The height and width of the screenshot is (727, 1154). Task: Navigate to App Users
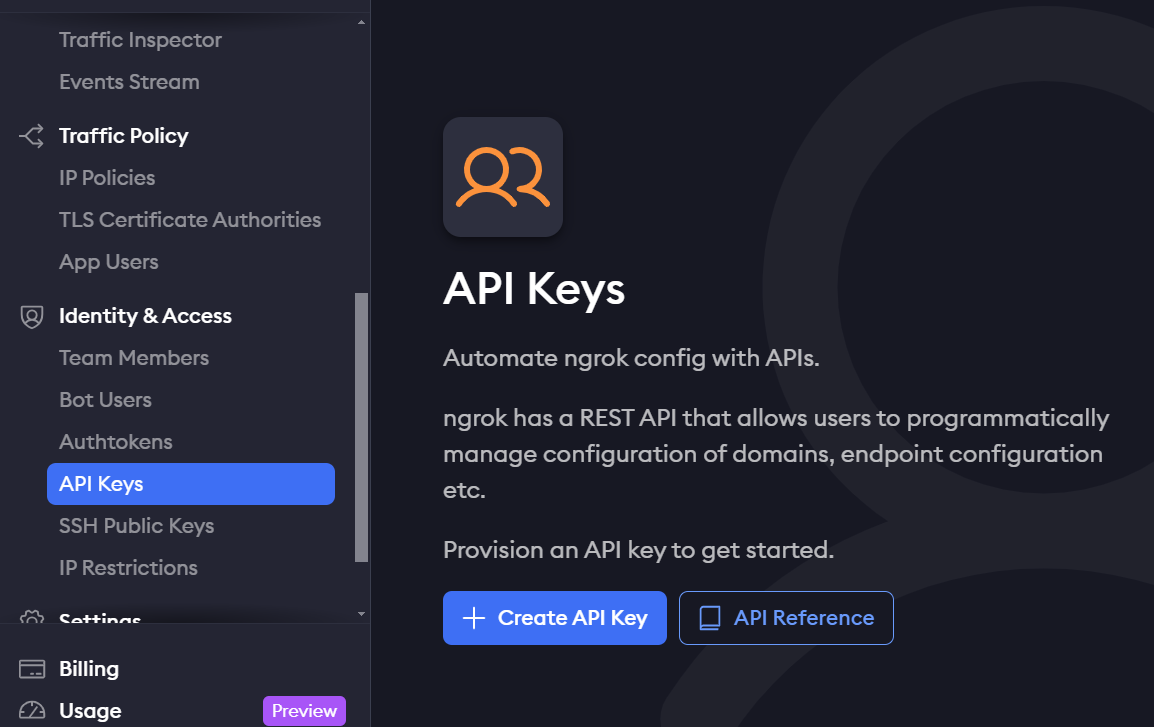click(x=108, y=261)
